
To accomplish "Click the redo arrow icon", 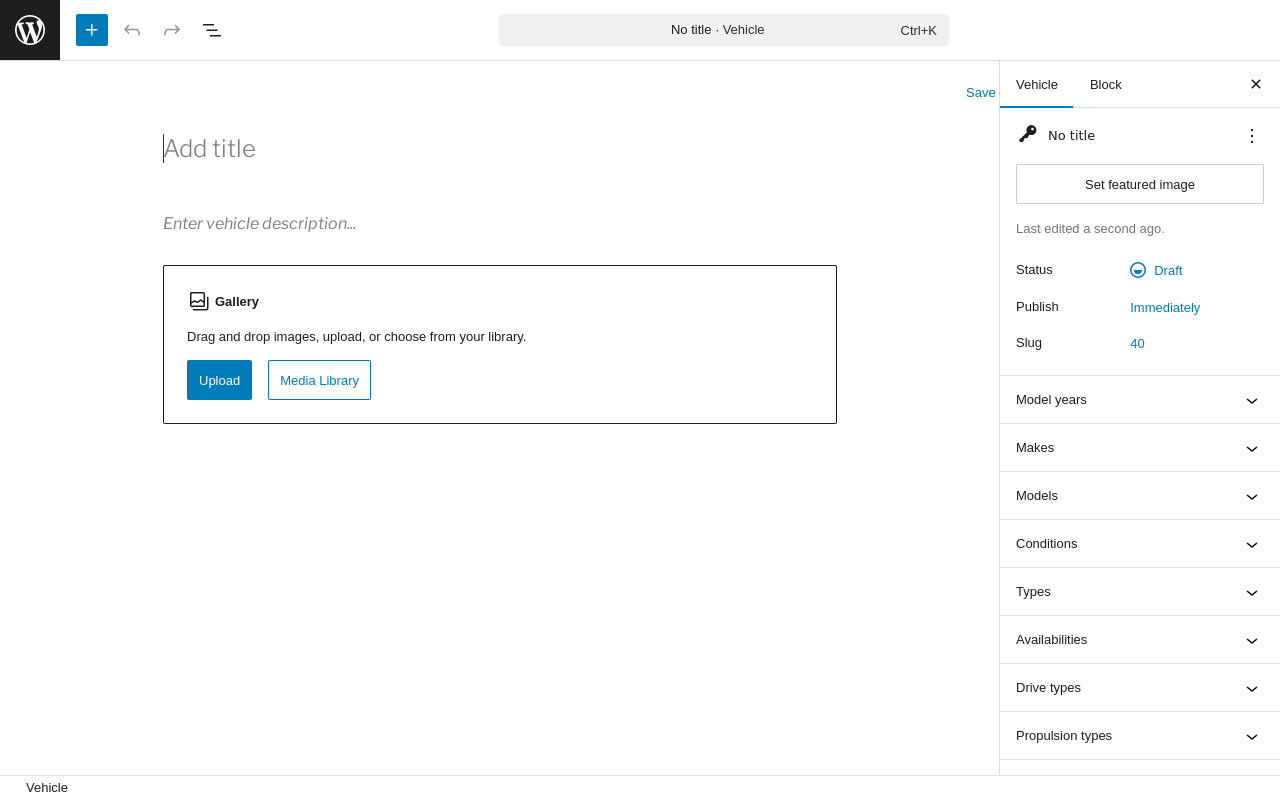I will 172,30.
